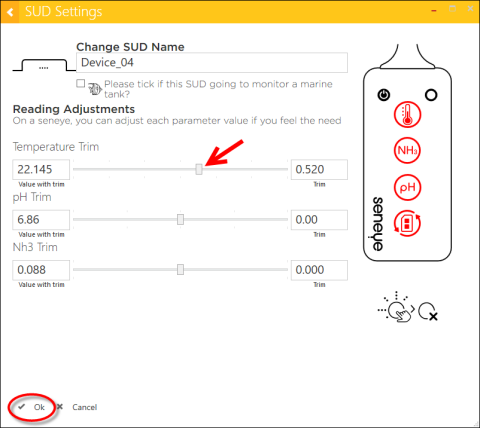Click the Nh3 Trim slider handle
Viewport: 480px width, 428px height.
point(180,270)
